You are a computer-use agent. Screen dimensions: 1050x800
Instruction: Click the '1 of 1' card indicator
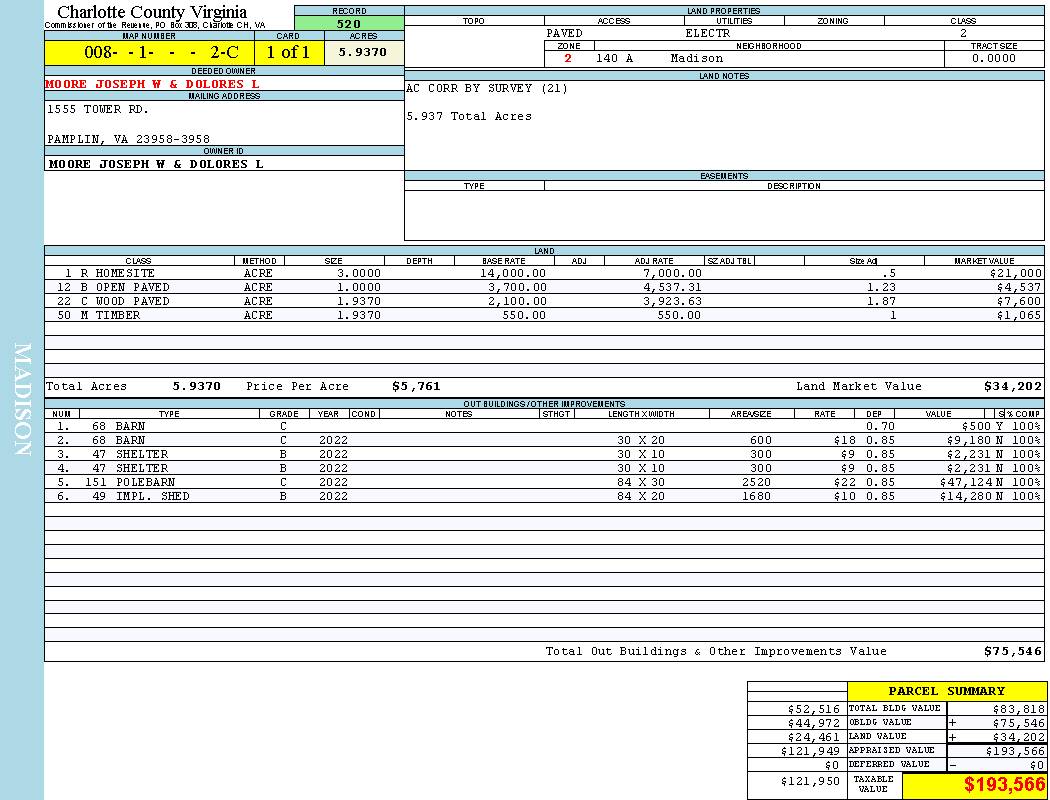pyautogui.click(x=288, y=53)
